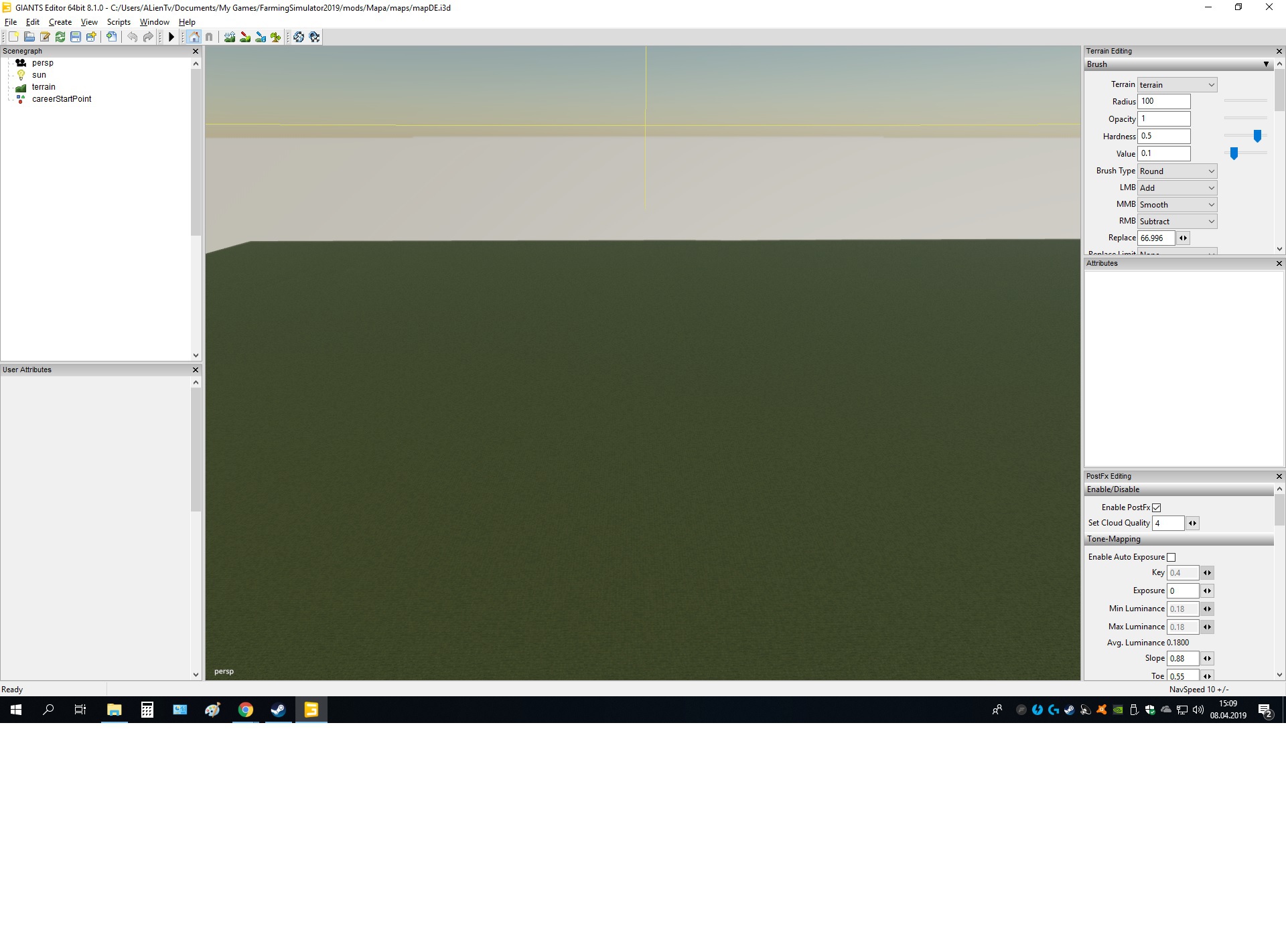
Task: Open File Explorer from the taskbar
Action: point(115,710)
